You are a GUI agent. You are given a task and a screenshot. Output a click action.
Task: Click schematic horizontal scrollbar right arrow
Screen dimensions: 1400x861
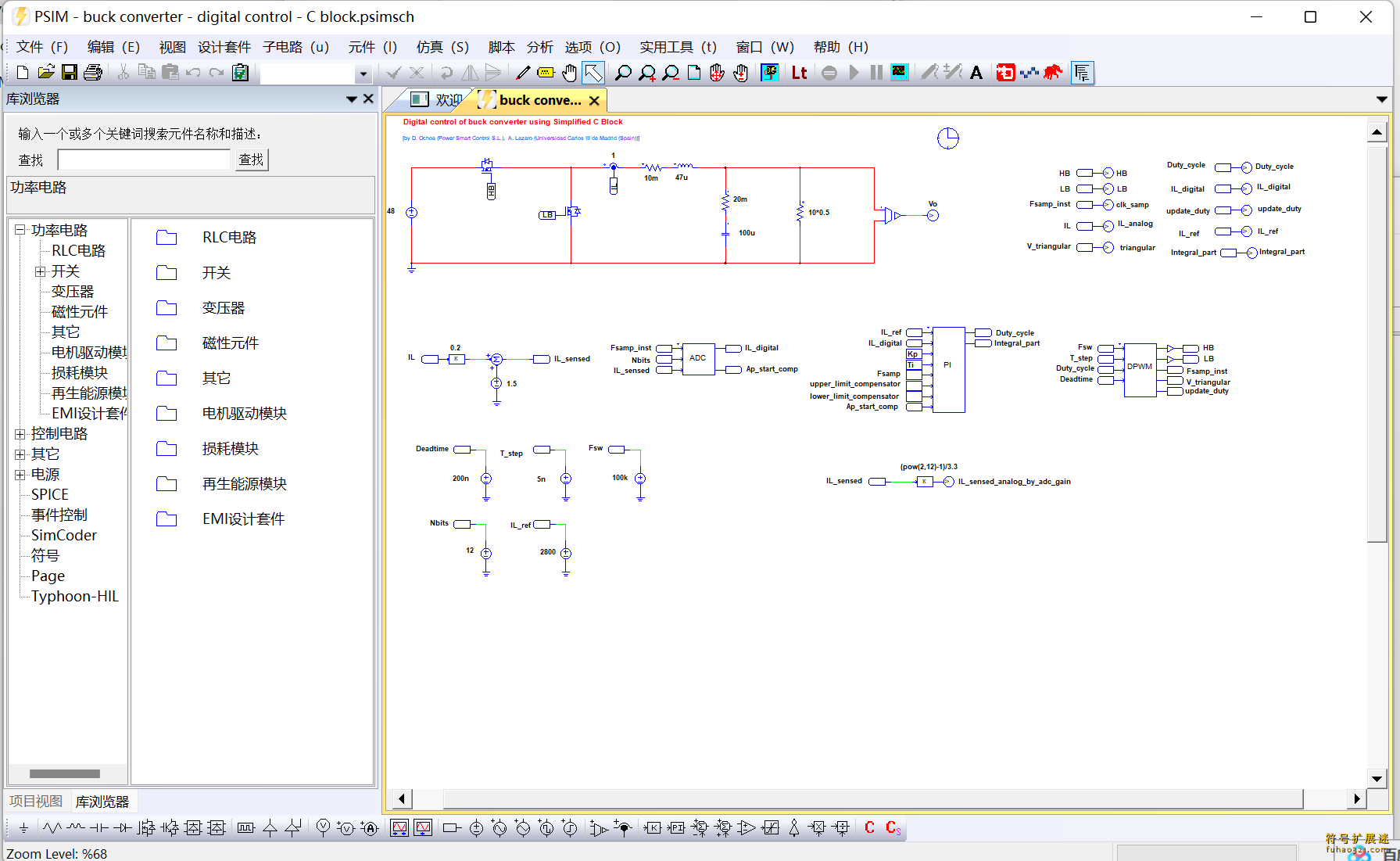point(1357,798)
